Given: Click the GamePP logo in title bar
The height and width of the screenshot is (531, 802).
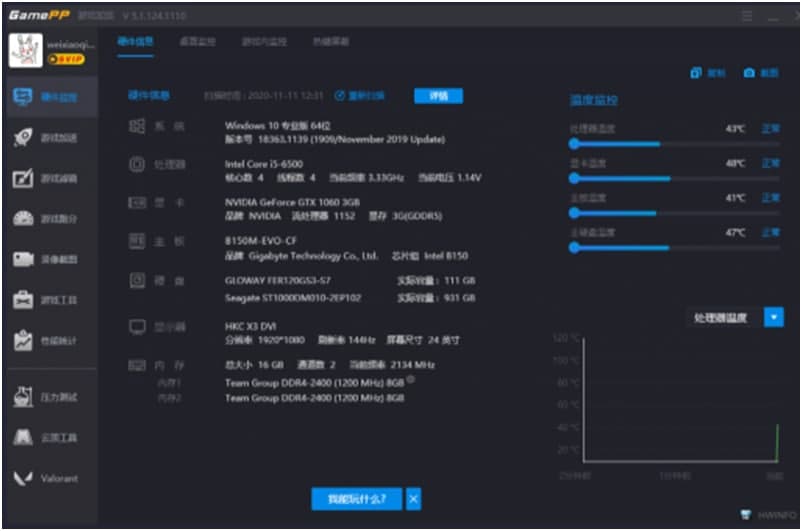Looking at the screenshot, I should tap(39, 15).
